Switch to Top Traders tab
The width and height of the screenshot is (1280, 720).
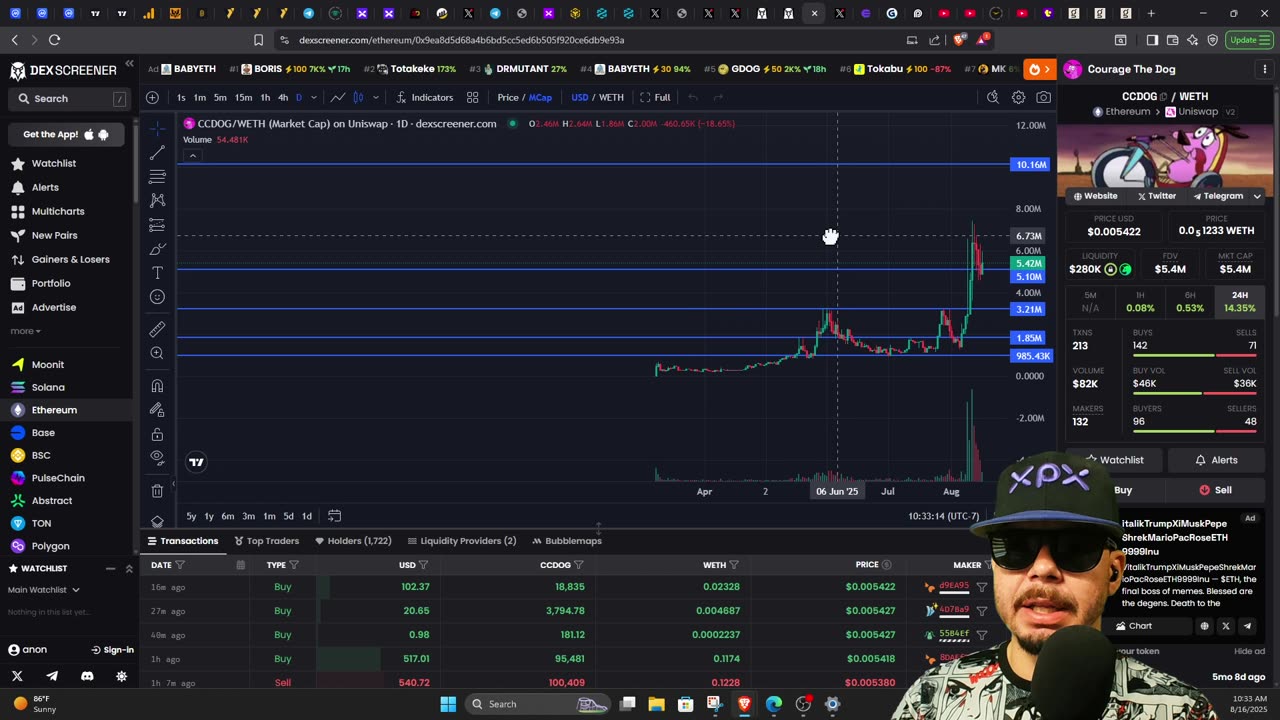[x=266, y=541]
